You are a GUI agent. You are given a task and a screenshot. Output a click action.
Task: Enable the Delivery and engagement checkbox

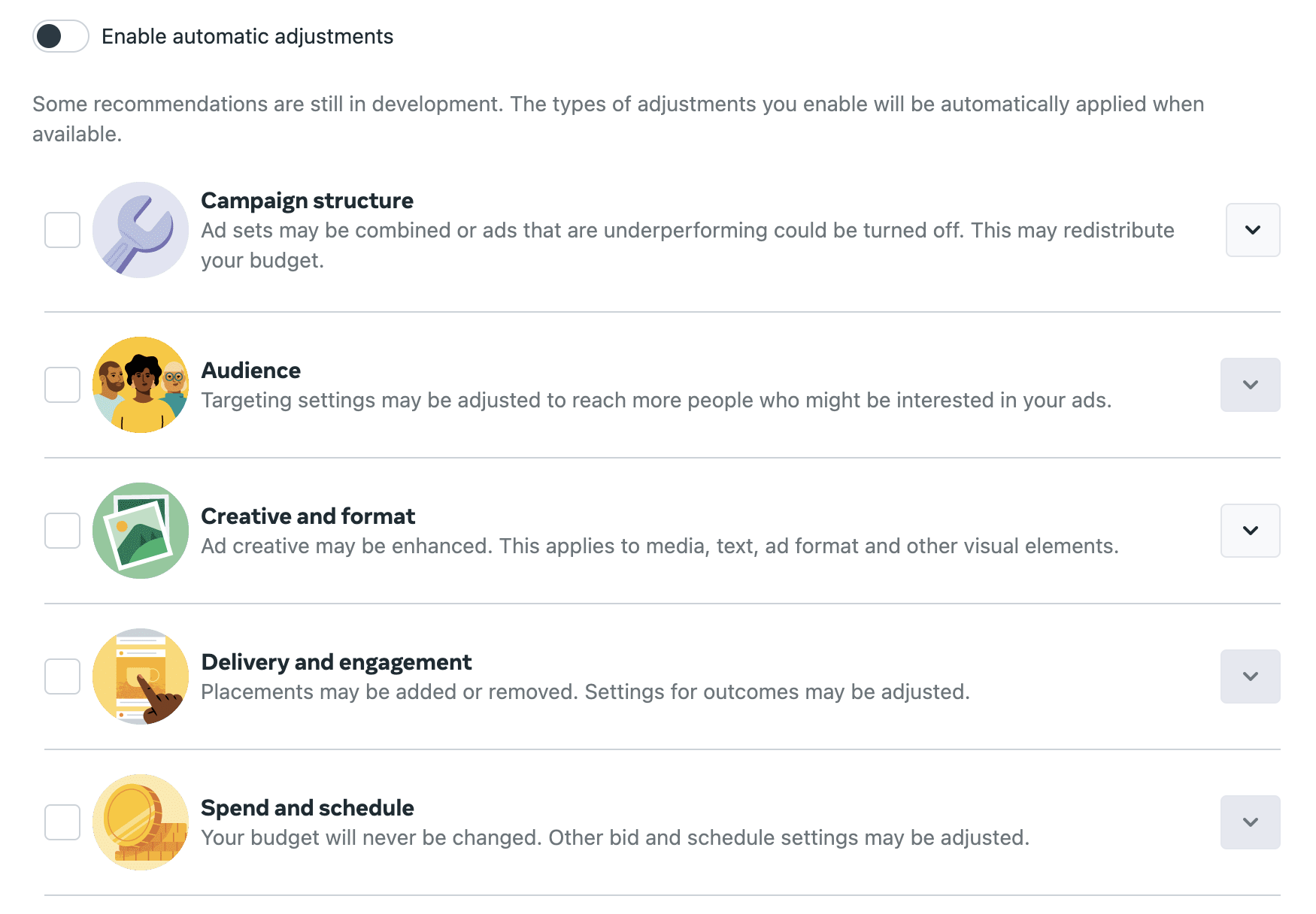tap(62, 676)
